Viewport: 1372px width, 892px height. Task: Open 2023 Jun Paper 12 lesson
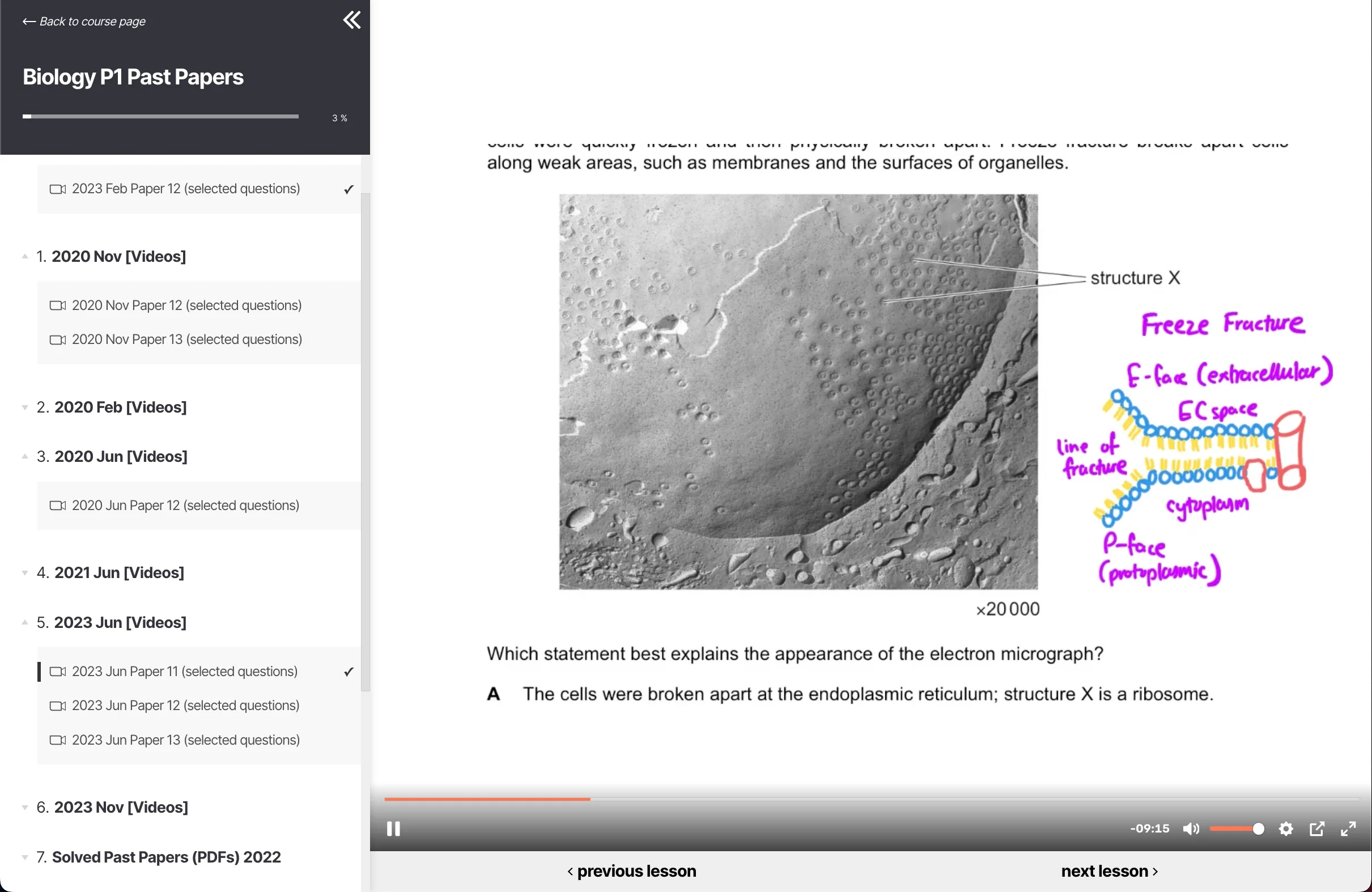coord(185,705)
